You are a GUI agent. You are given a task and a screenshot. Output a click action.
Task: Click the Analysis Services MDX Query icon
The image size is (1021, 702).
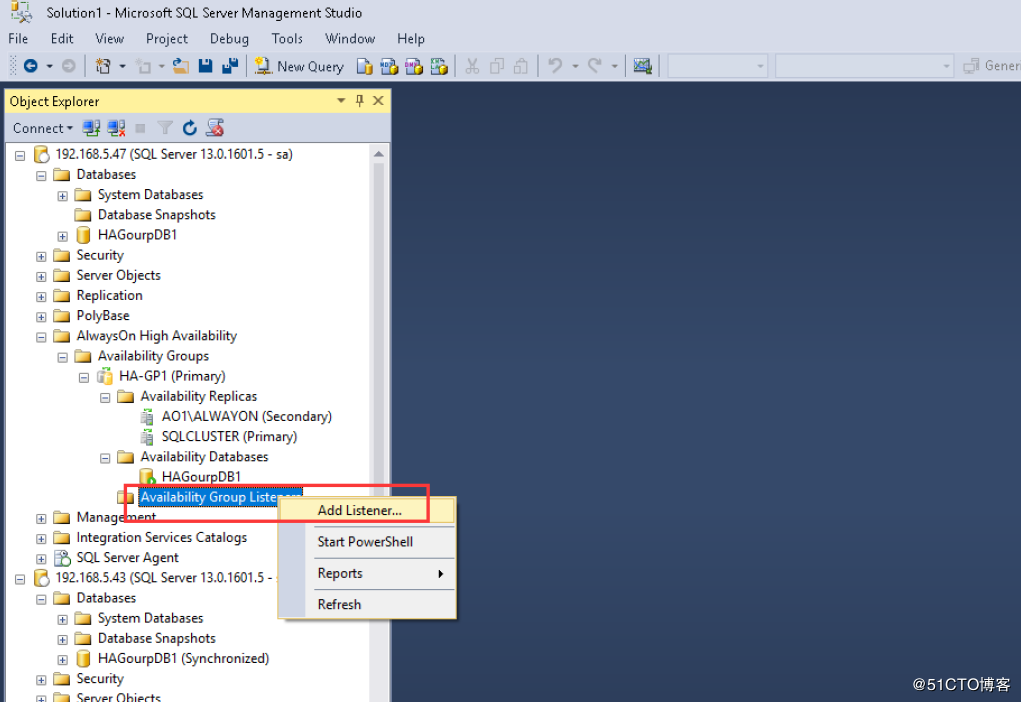coord(389,66)
